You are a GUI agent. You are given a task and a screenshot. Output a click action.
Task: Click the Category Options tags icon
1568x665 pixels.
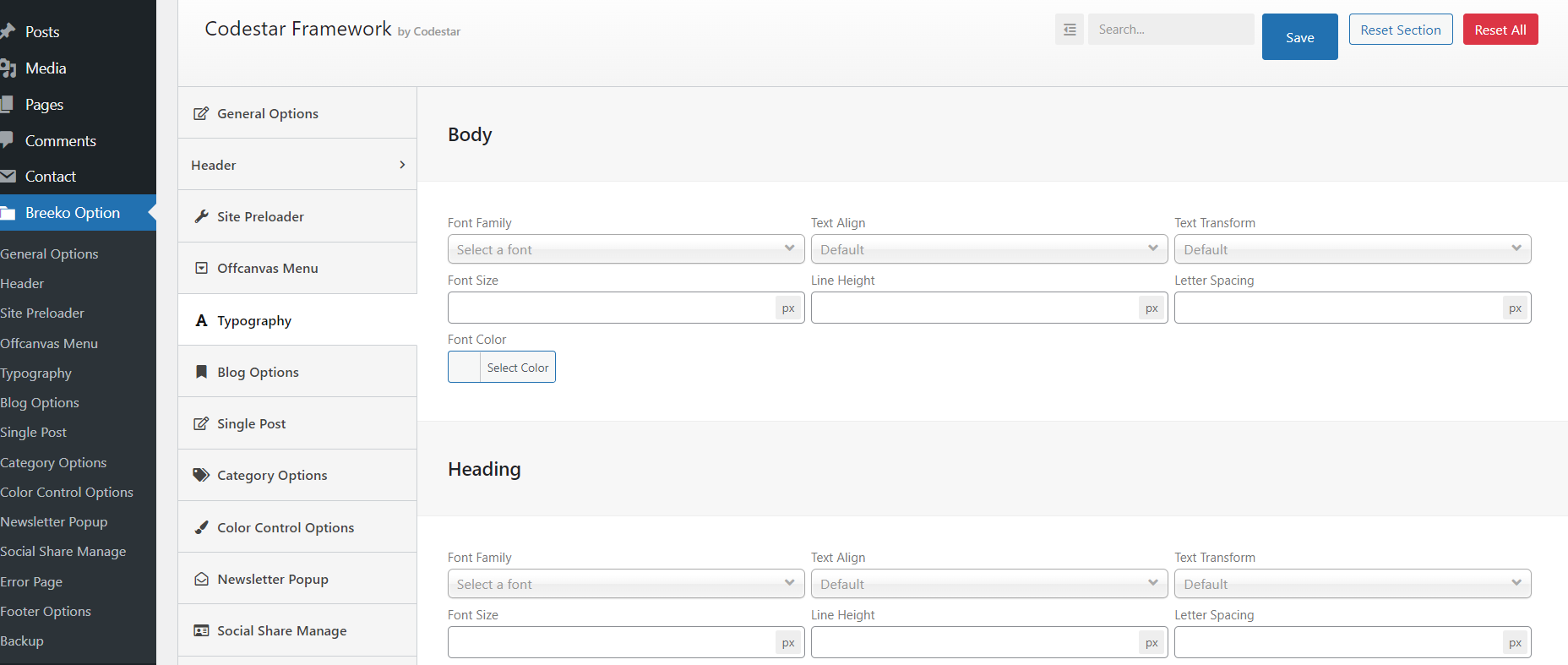point(201,475)
